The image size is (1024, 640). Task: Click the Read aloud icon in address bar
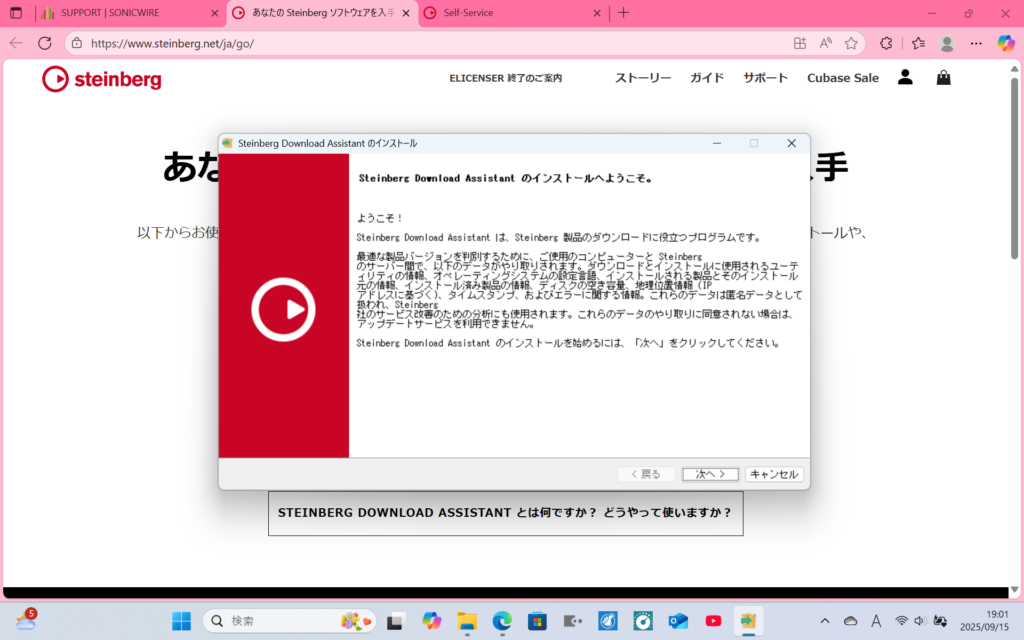pyautogui.click(x=826, y=43)
